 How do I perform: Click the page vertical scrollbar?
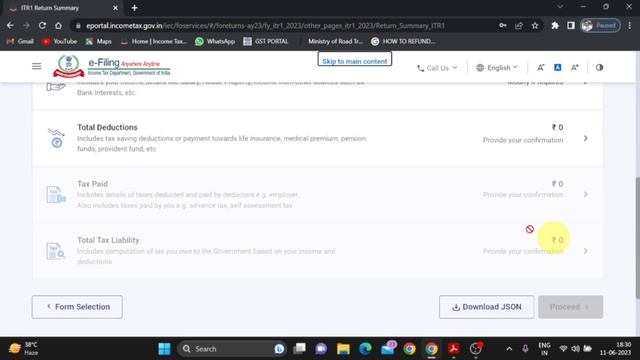pyautogui.click(x=638, y=238)
